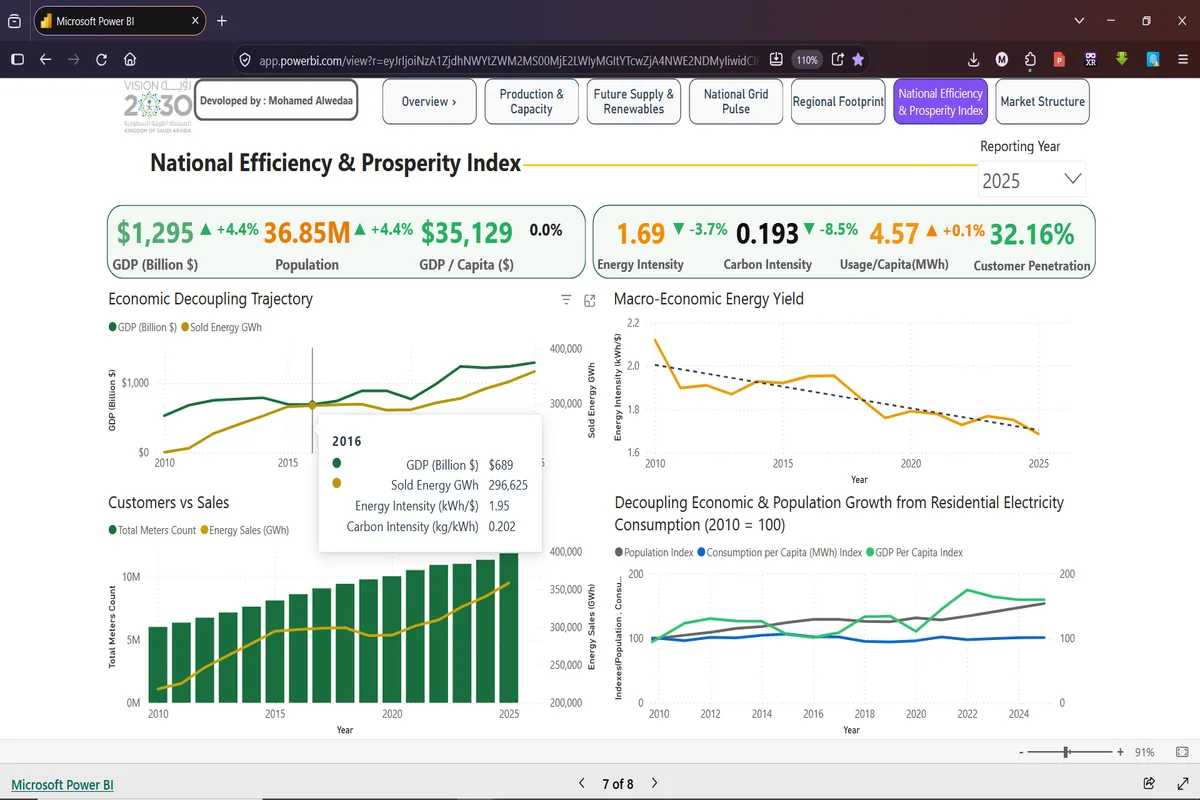The image size is (1200, 800).
Task: Click the share page icon in address bar
Action: click(838, 59)
